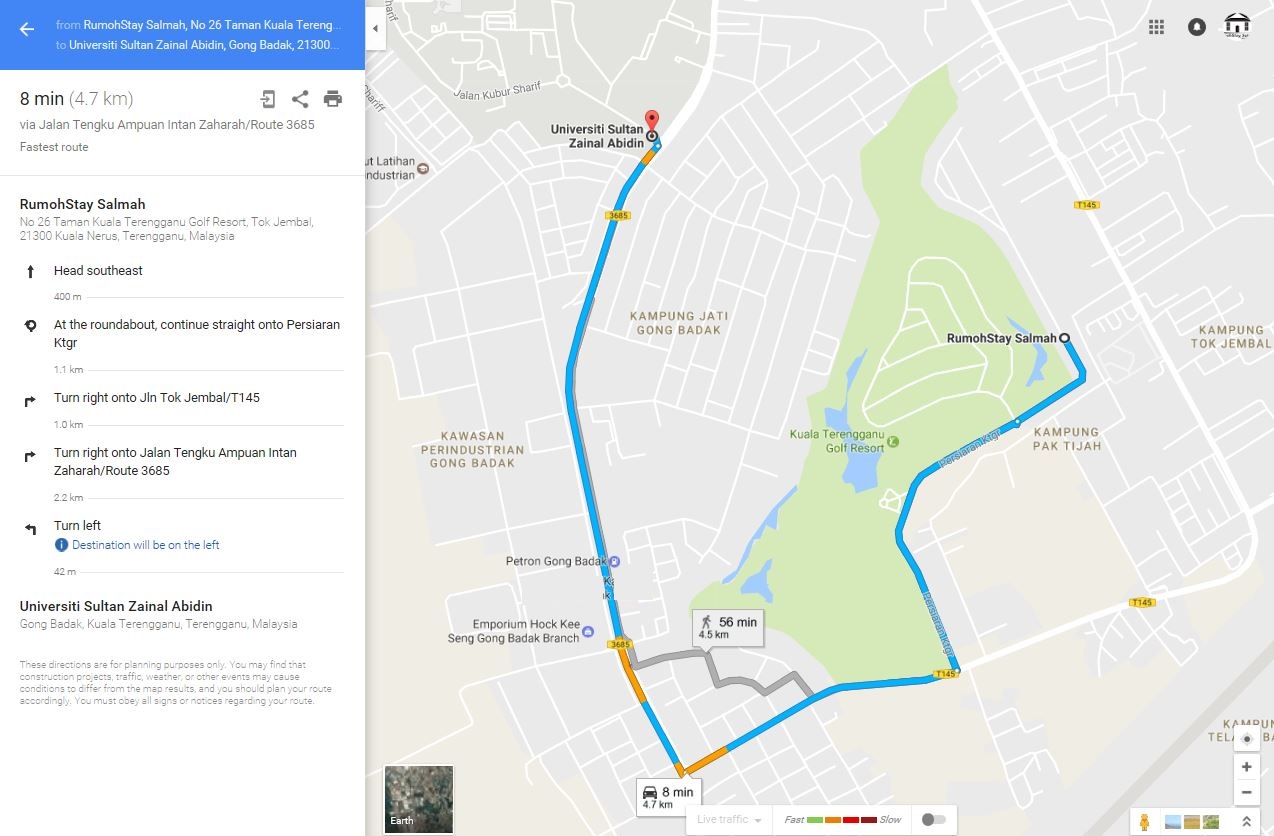1274x836 pixels.
Task: Open the notifications bell
Action: tap(1196, 27)
